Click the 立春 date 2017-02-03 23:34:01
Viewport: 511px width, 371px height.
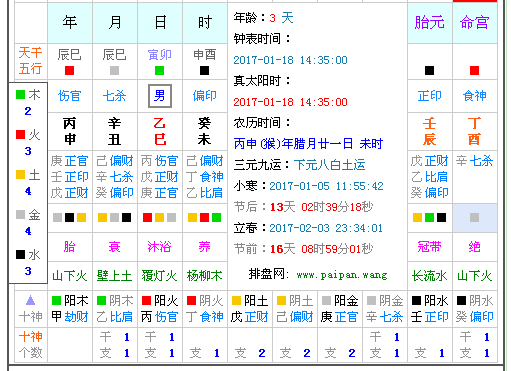coord(326,228)
